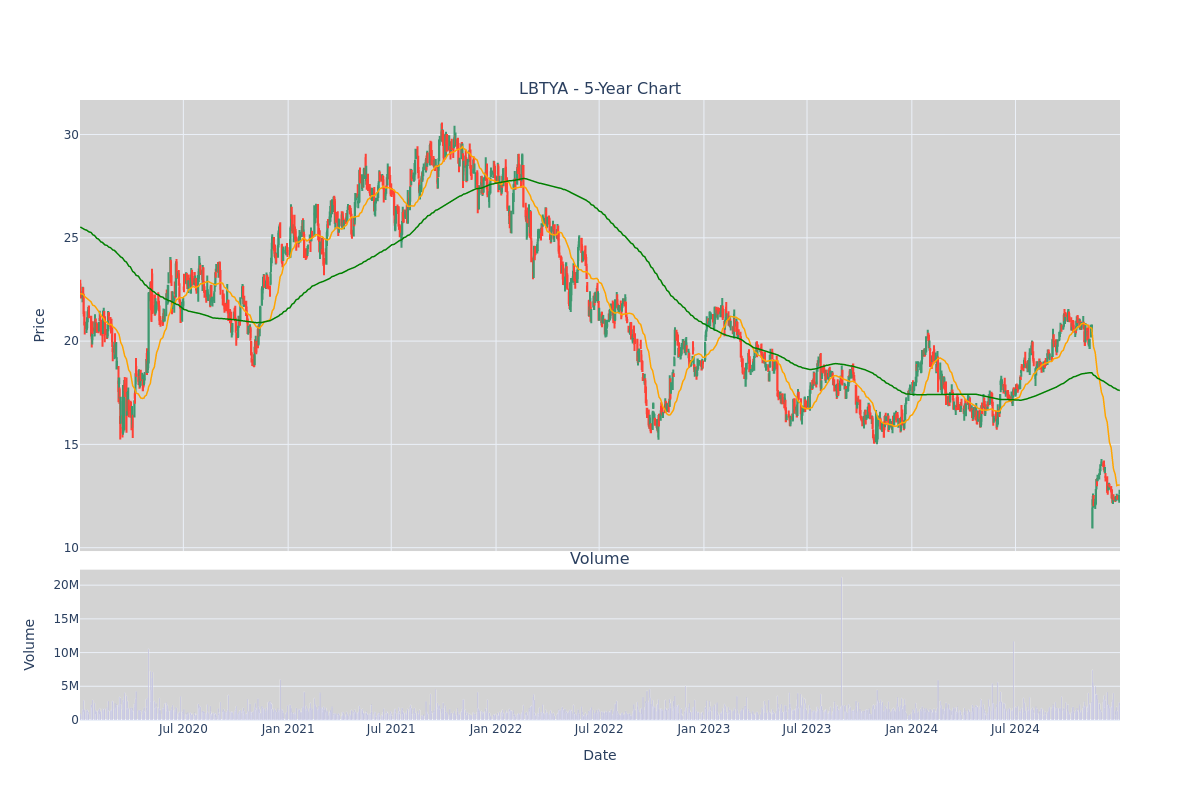Click the price axis value 25
The image size is (1200, 800).
(x=71, y=238)
